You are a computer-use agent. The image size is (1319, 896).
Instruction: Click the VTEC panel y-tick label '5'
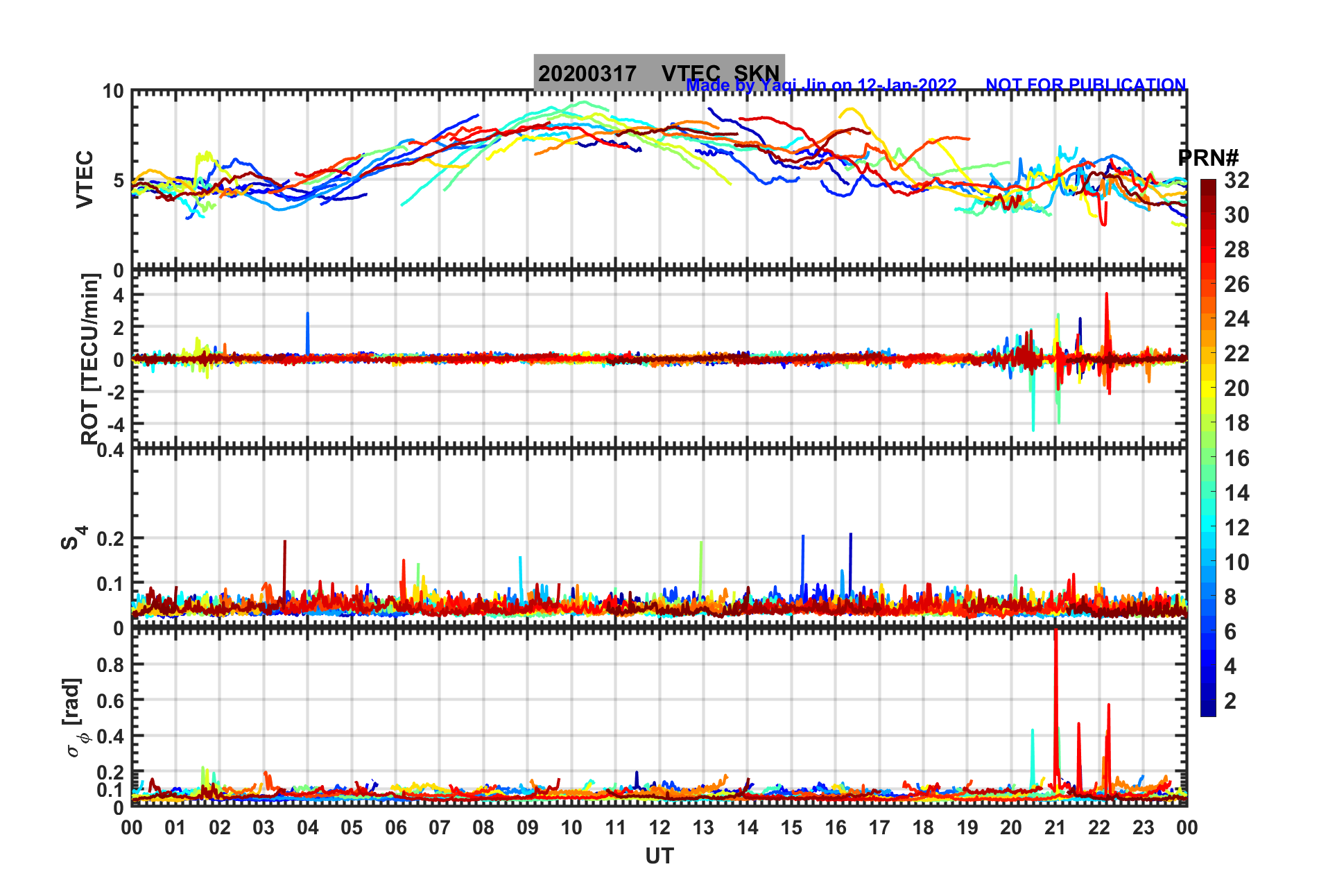pyautogui.click(x=119, y=181)
